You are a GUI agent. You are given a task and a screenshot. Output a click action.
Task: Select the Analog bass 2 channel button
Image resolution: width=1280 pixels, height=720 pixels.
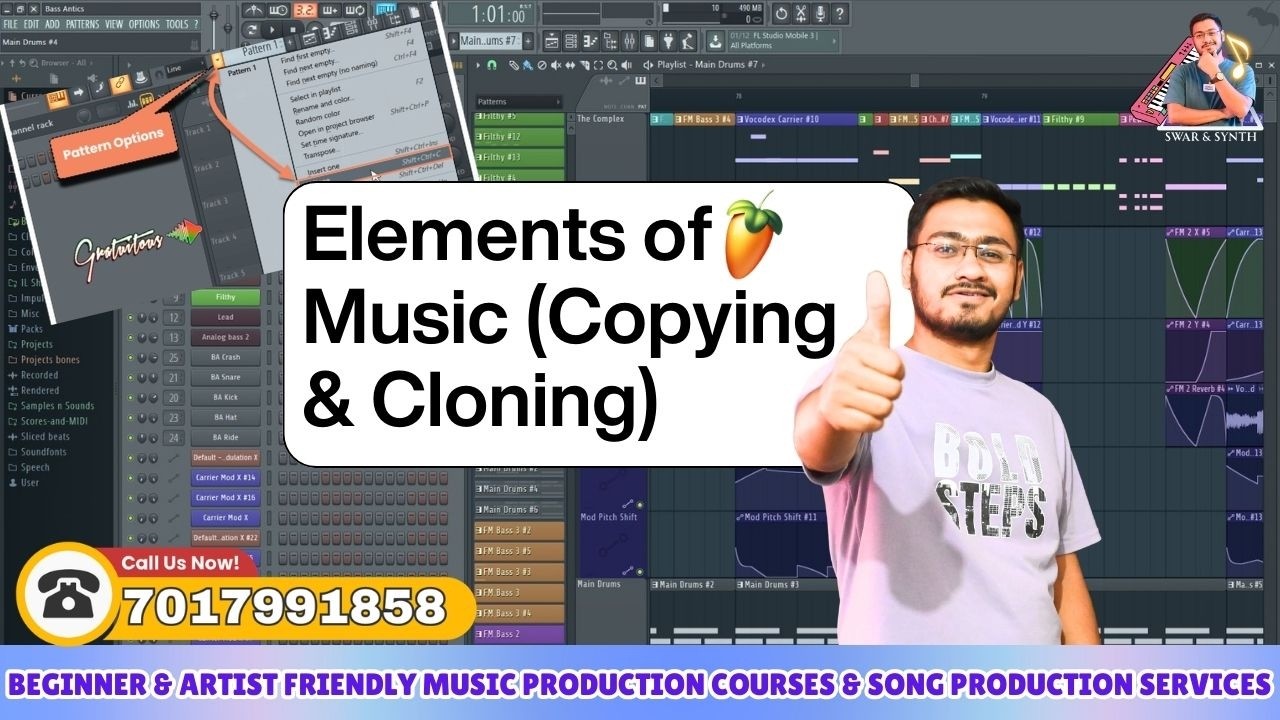point(226,337)
